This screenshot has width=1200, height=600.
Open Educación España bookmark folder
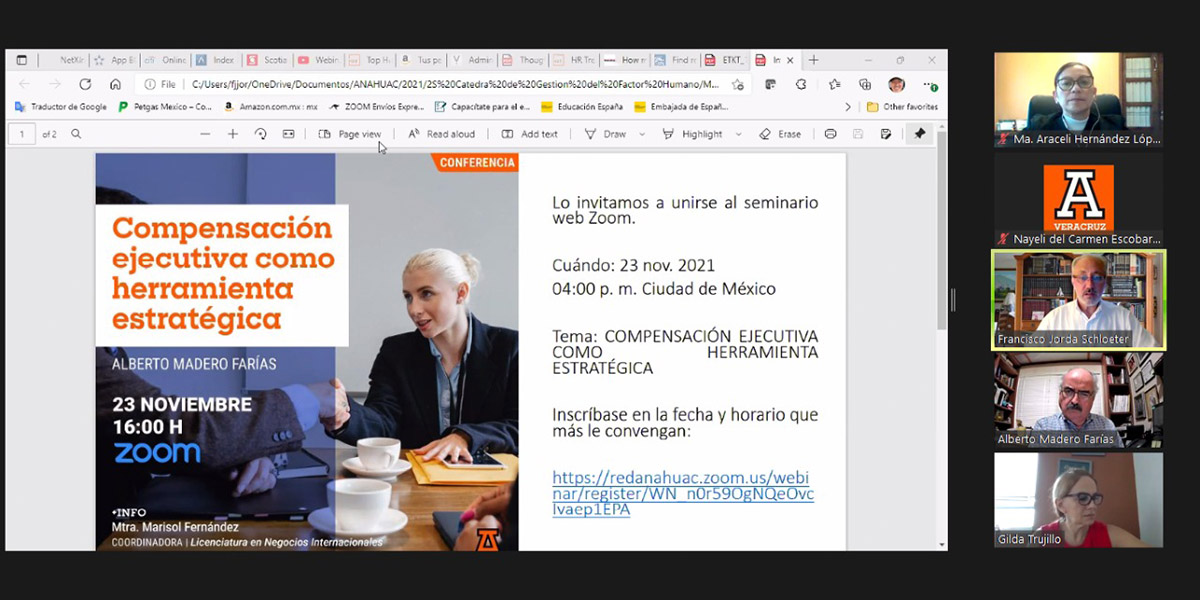coord(581,107)
